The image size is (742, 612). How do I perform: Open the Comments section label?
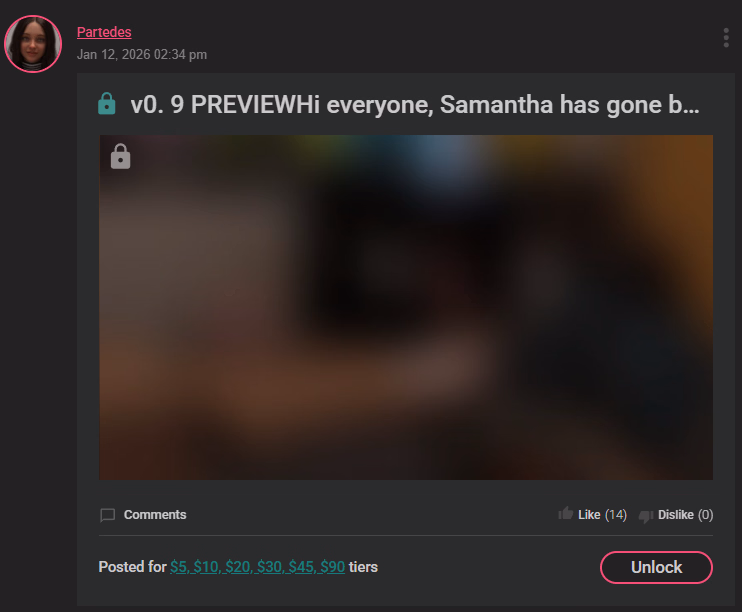tap(155, 515)
